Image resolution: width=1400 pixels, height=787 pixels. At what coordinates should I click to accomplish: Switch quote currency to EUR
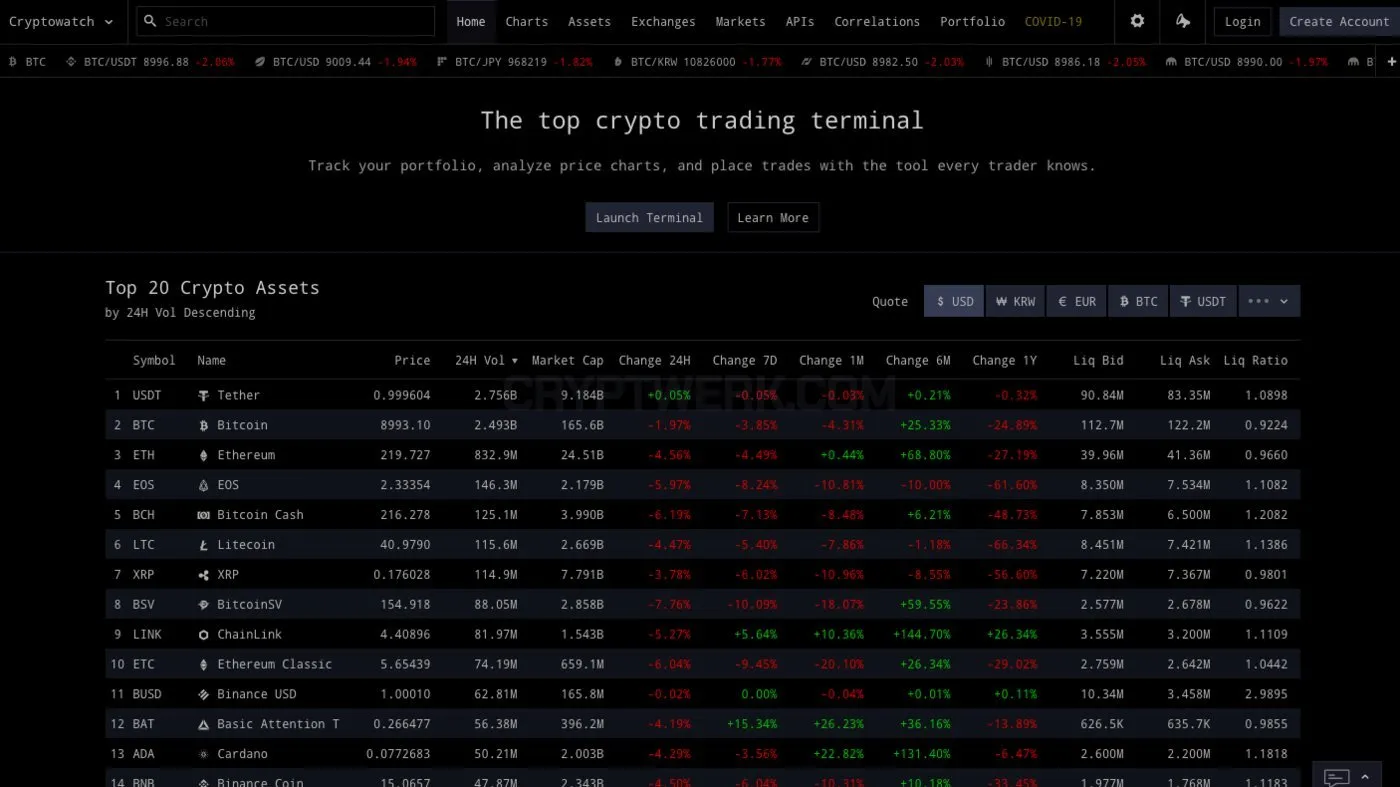[x=1077, y=301]
